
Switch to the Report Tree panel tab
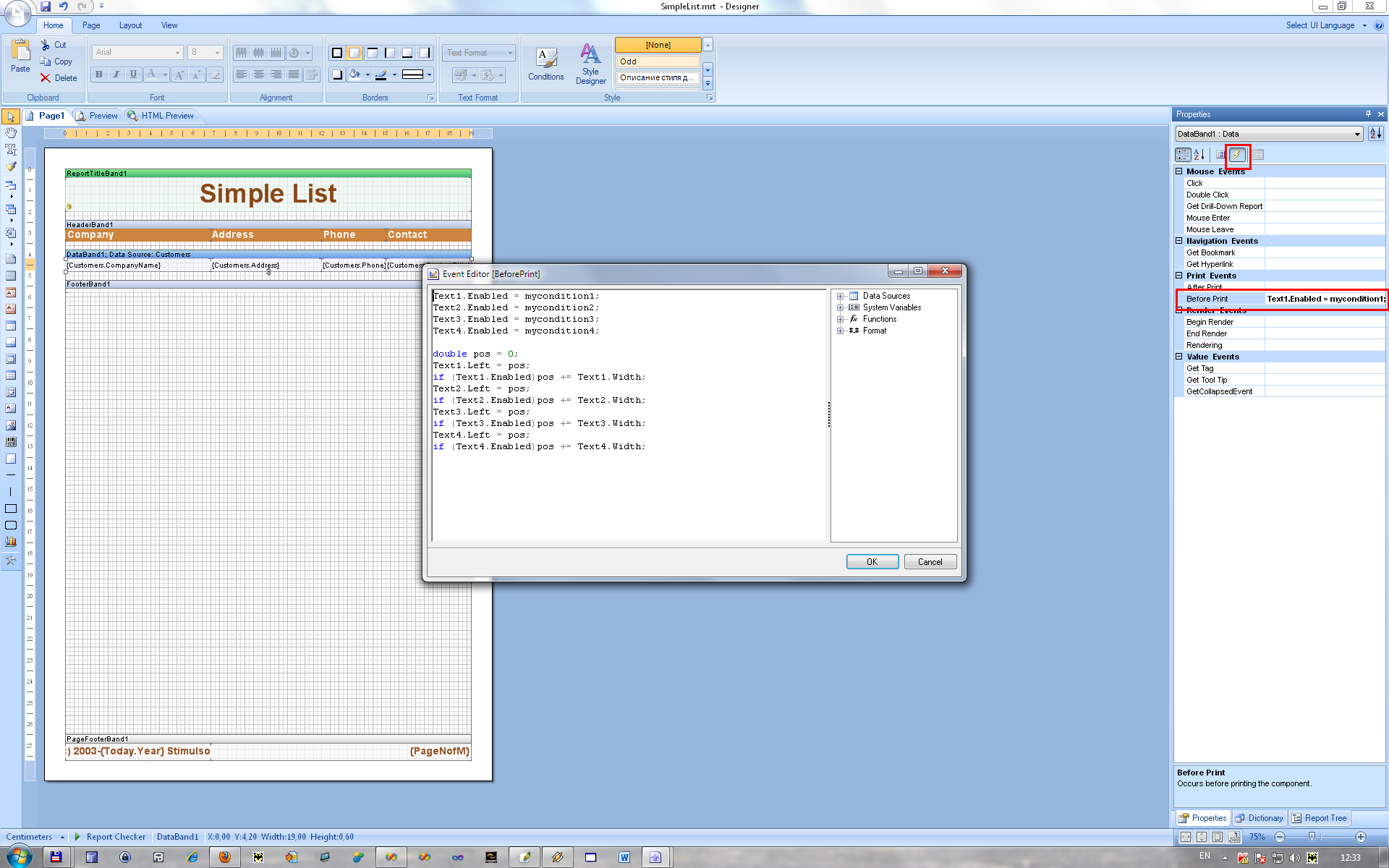point(1320,818)
